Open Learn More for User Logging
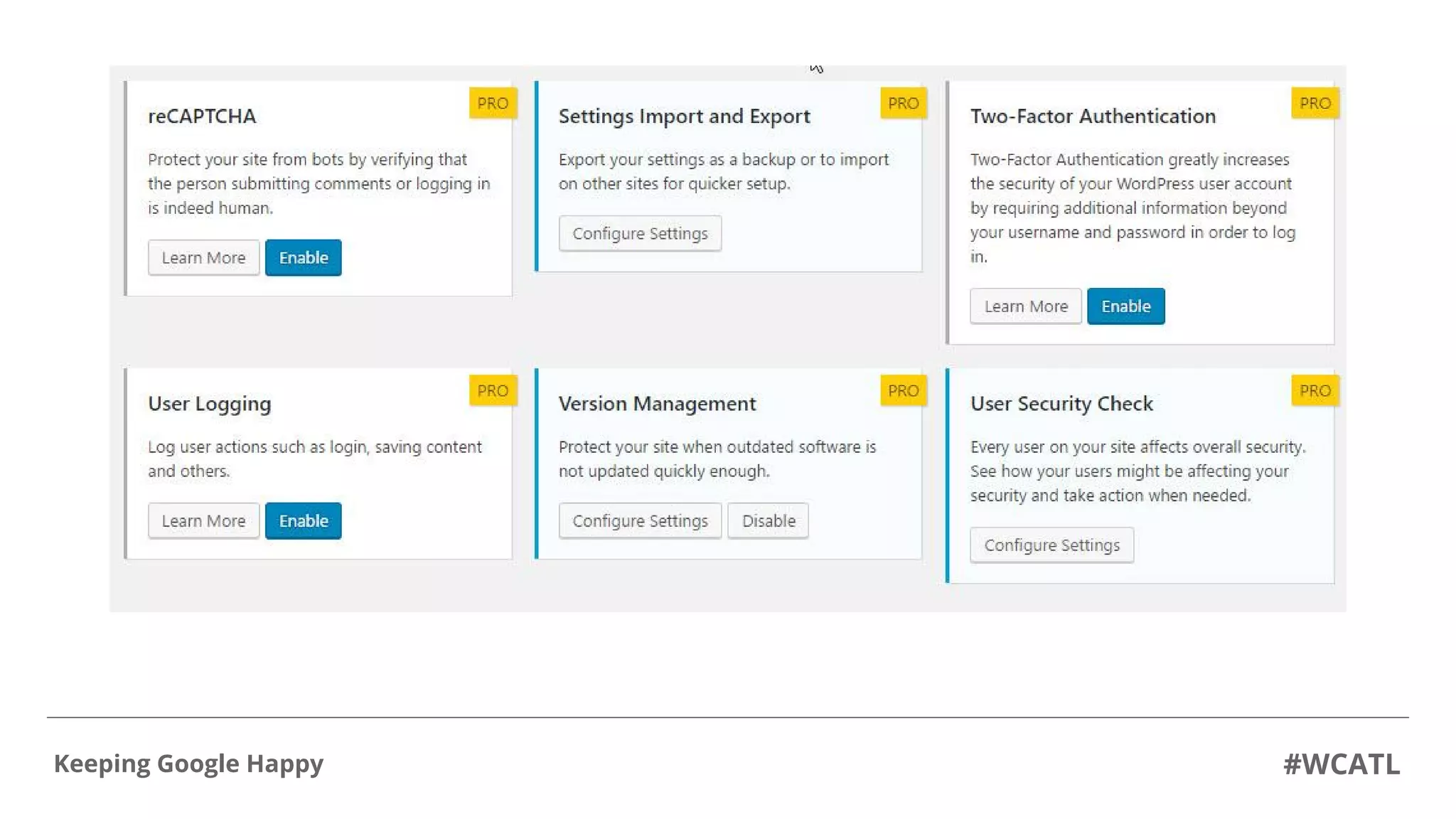1456x819 pixels. pyautogui.click(x=203, y=520)
